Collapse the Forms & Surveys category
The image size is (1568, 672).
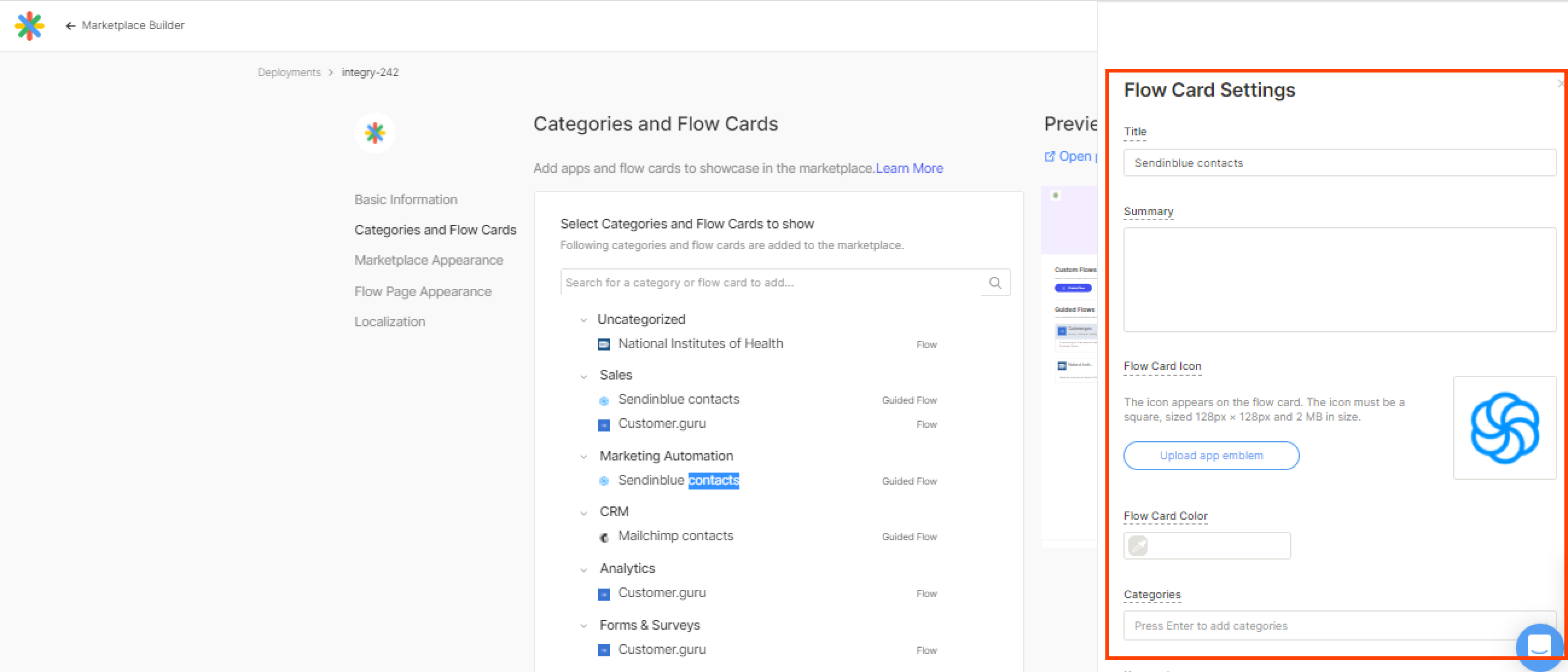583,626
